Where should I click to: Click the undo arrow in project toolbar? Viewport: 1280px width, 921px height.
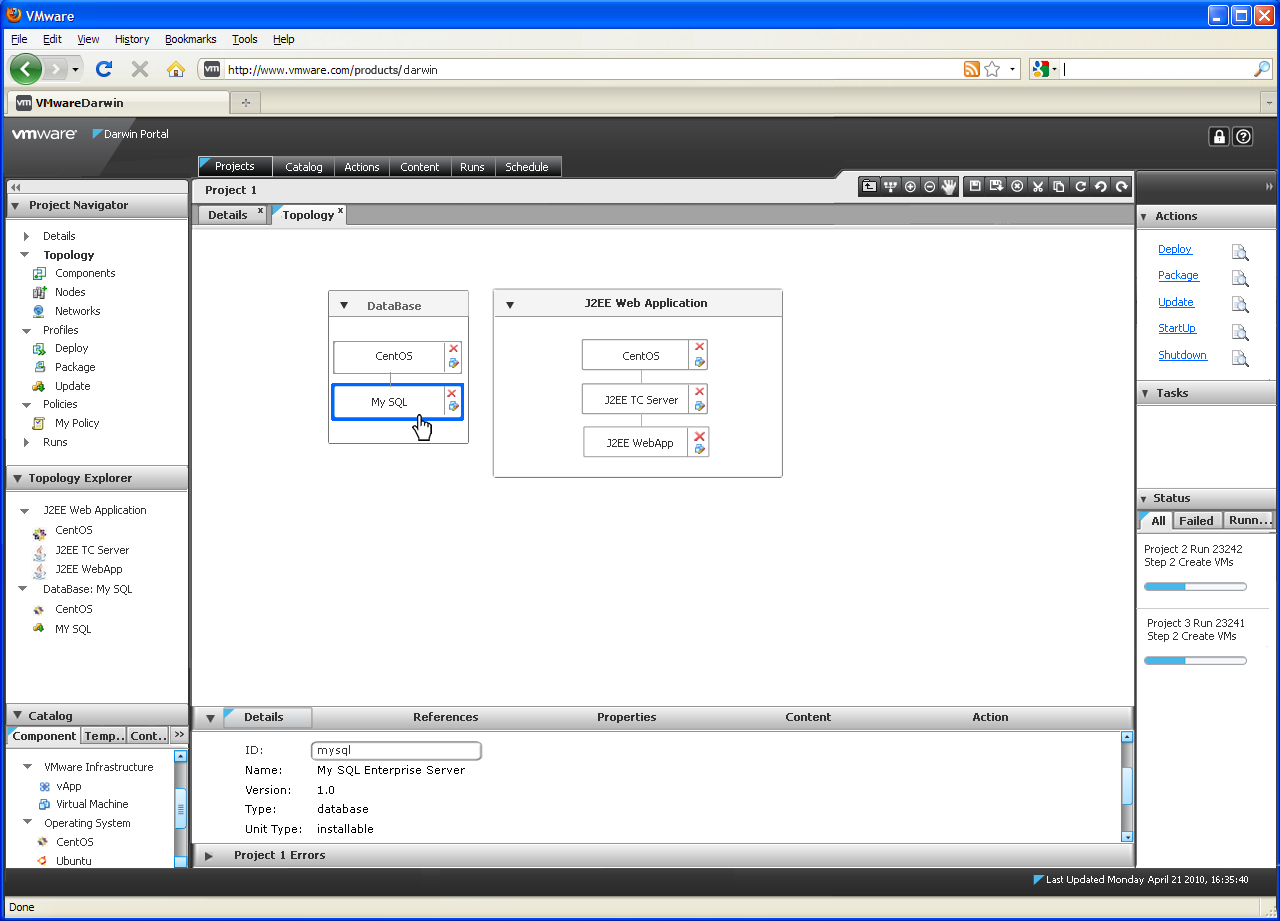[1101, 186]
